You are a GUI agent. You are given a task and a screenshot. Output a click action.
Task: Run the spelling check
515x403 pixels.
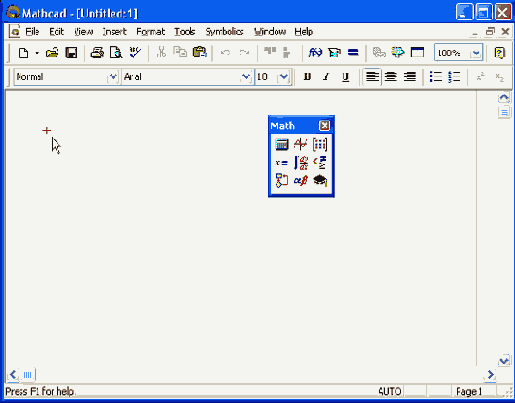(135, 53)
